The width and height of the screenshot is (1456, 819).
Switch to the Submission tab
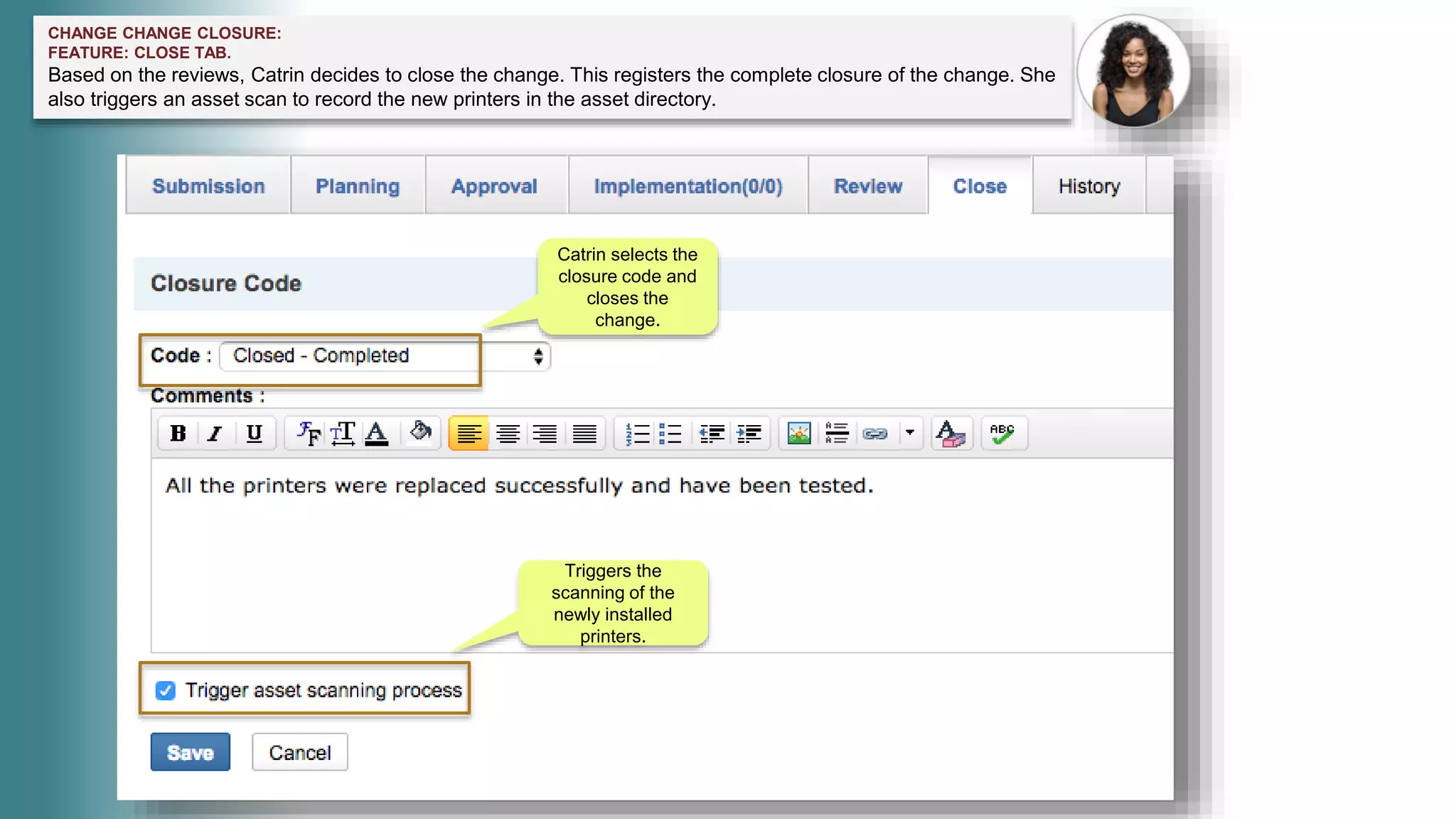(208, 186)
